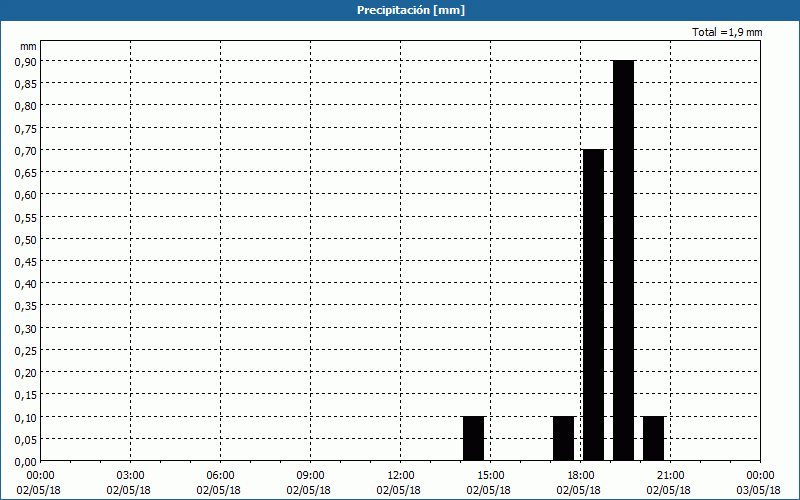The height and width of the screenshot is (500, 800).
Task: Select the 0,30 y-axis label
Action: pyautogui.click(x=26, y=329)
